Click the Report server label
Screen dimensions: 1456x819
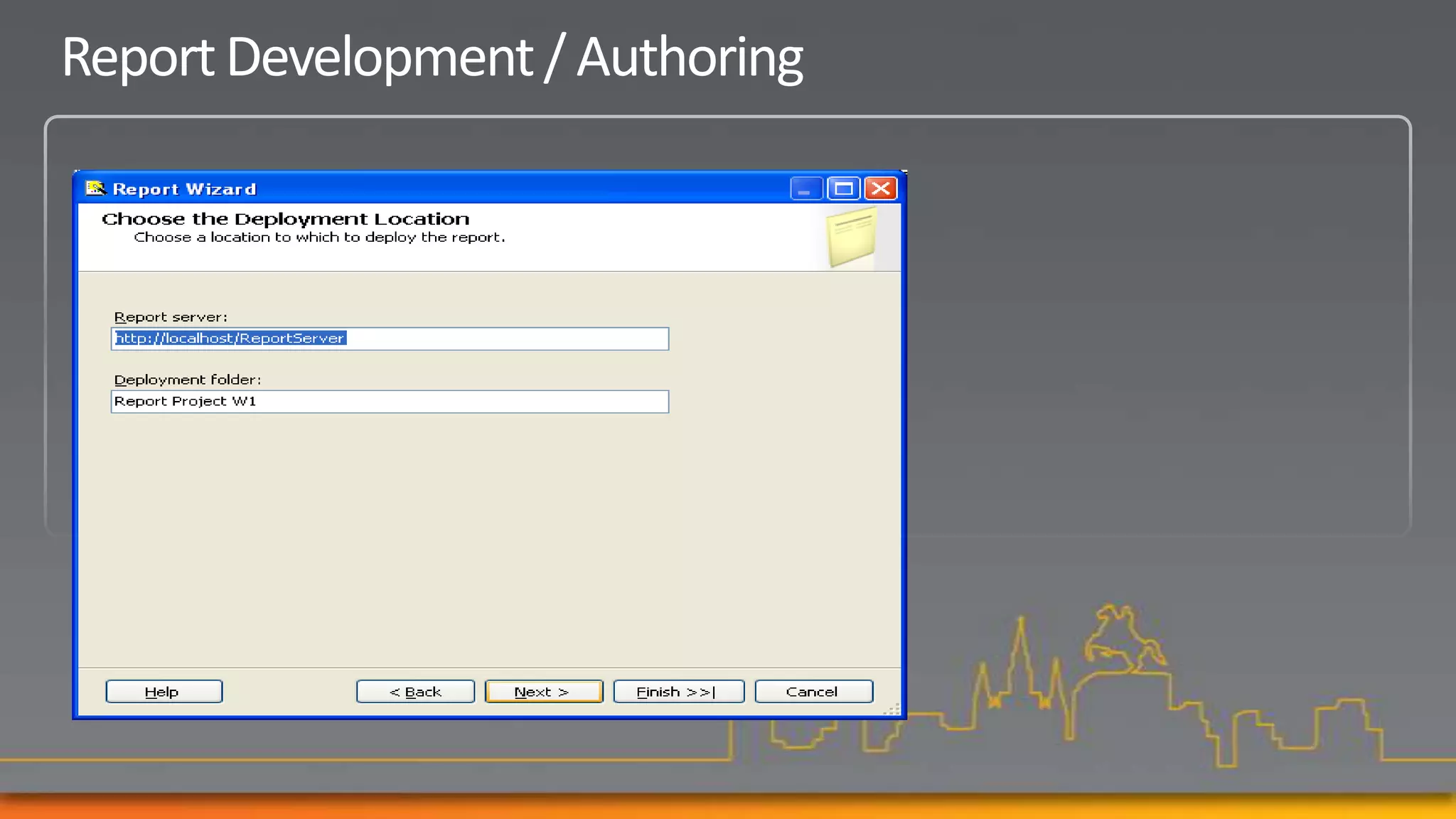coord(171,317)
